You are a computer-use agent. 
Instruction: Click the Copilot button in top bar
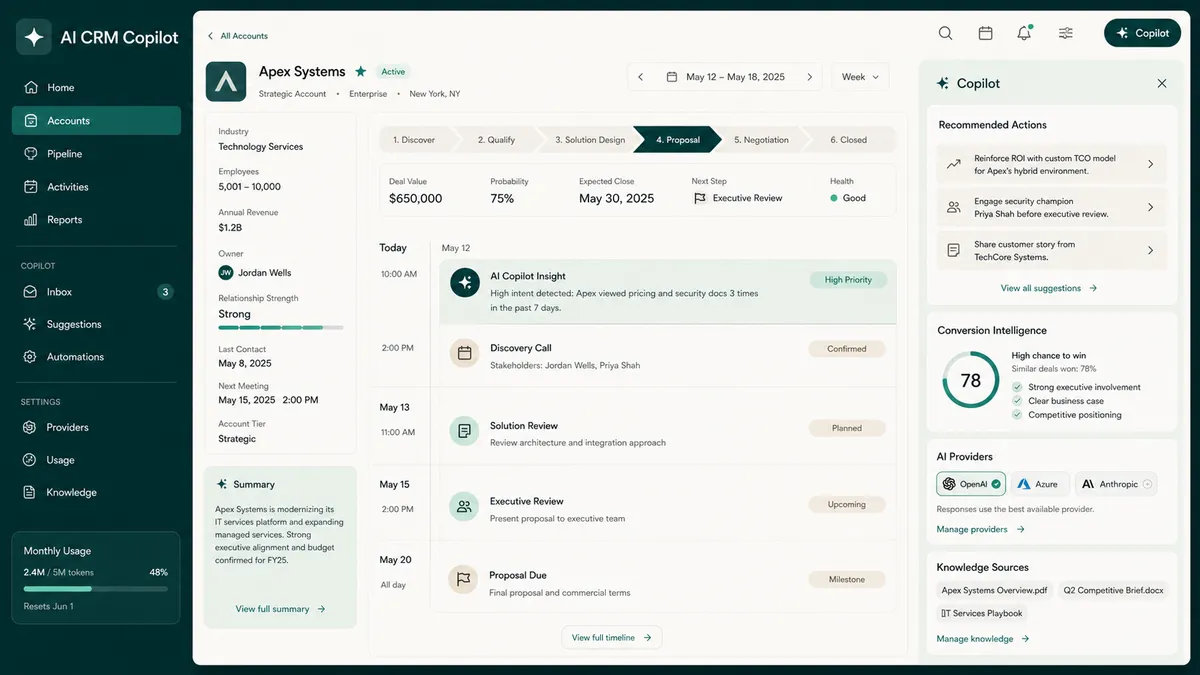pyautogui.click(x=1142, y=33)
